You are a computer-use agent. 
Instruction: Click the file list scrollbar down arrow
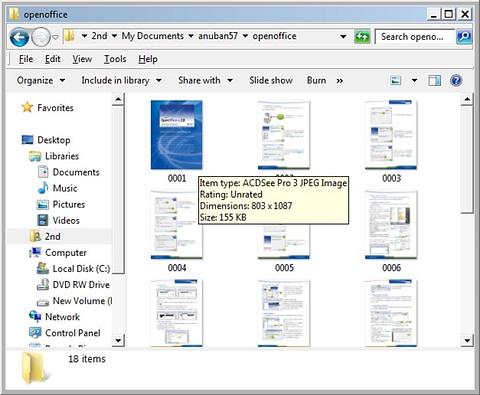[x=467, y=340]
